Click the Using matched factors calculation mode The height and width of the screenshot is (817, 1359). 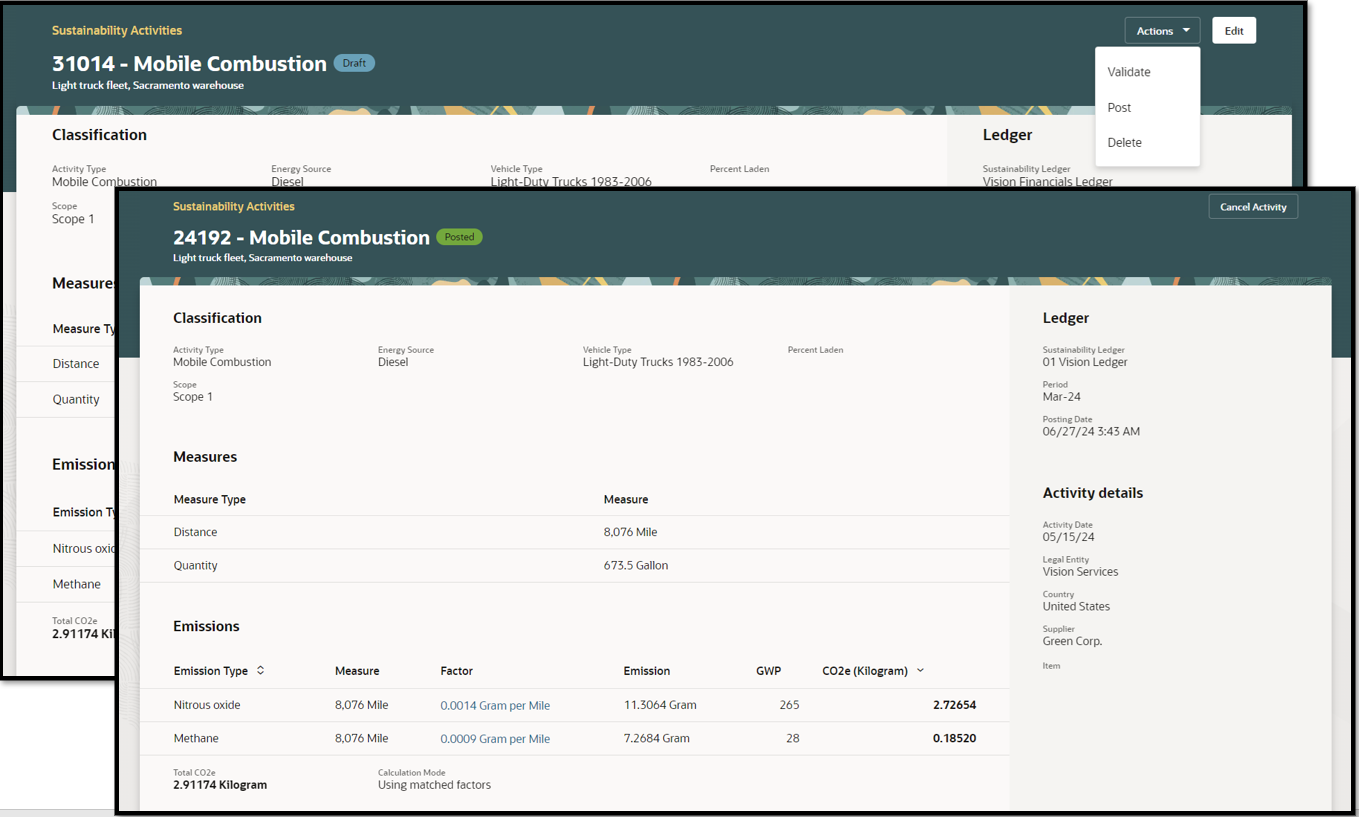click(434, 785)
